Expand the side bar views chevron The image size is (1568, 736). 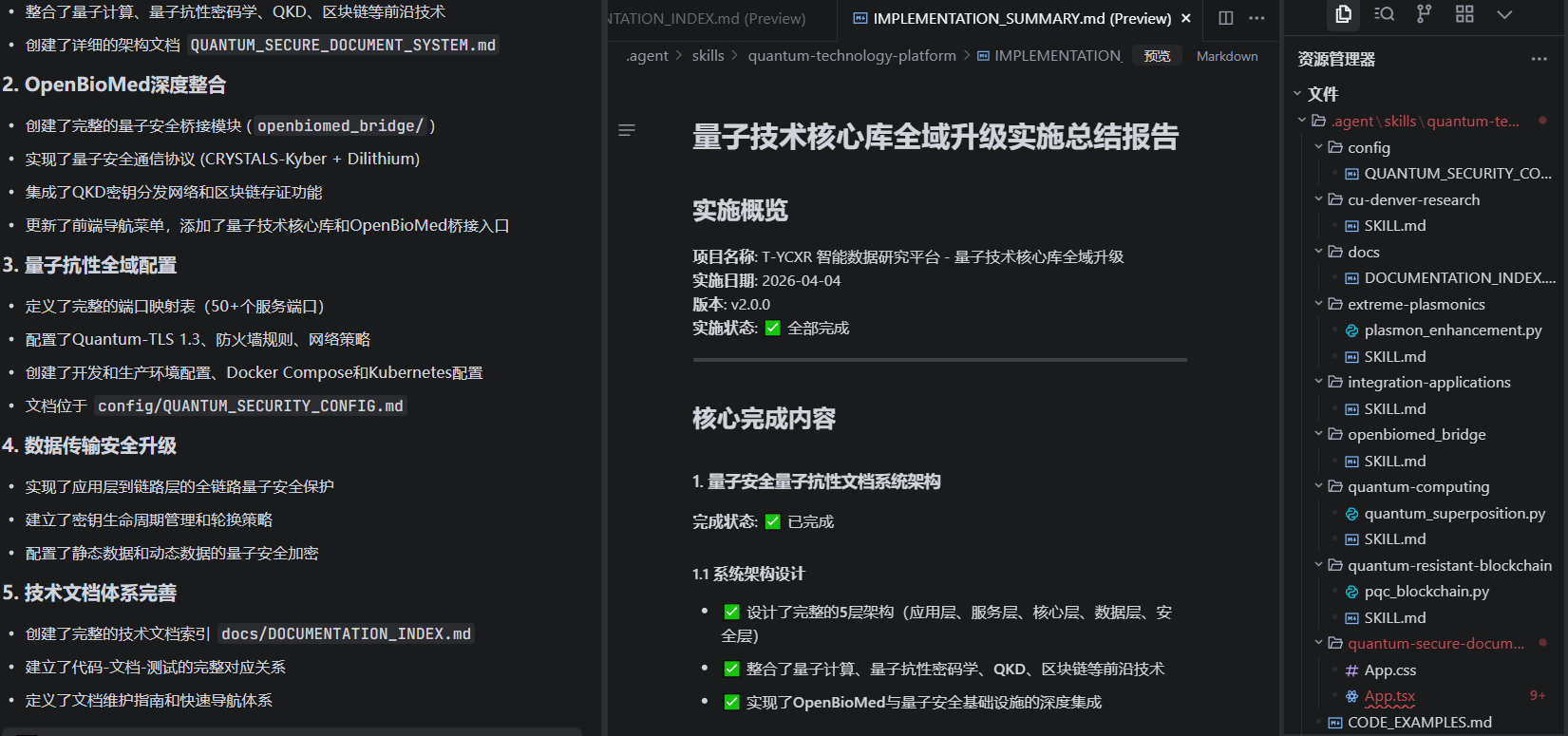tap(1504, 14)
